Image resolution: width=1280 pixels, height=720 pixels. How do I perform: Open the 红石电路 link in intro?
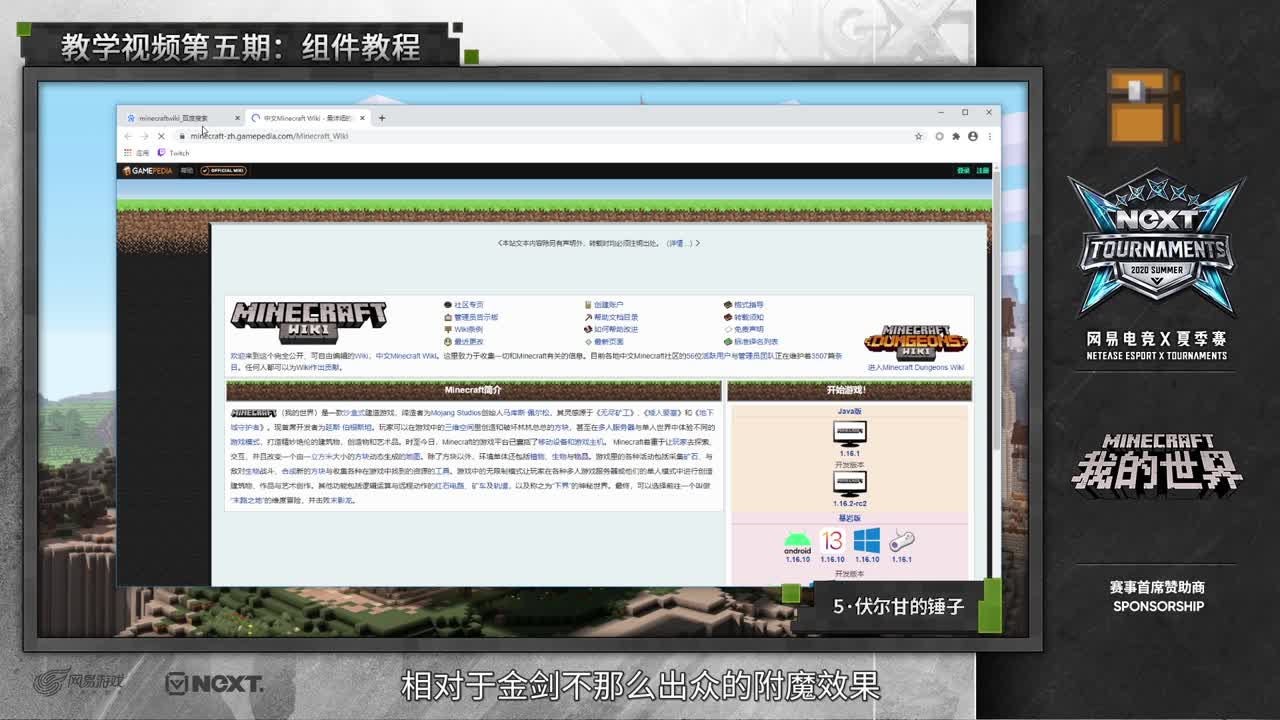450,485
